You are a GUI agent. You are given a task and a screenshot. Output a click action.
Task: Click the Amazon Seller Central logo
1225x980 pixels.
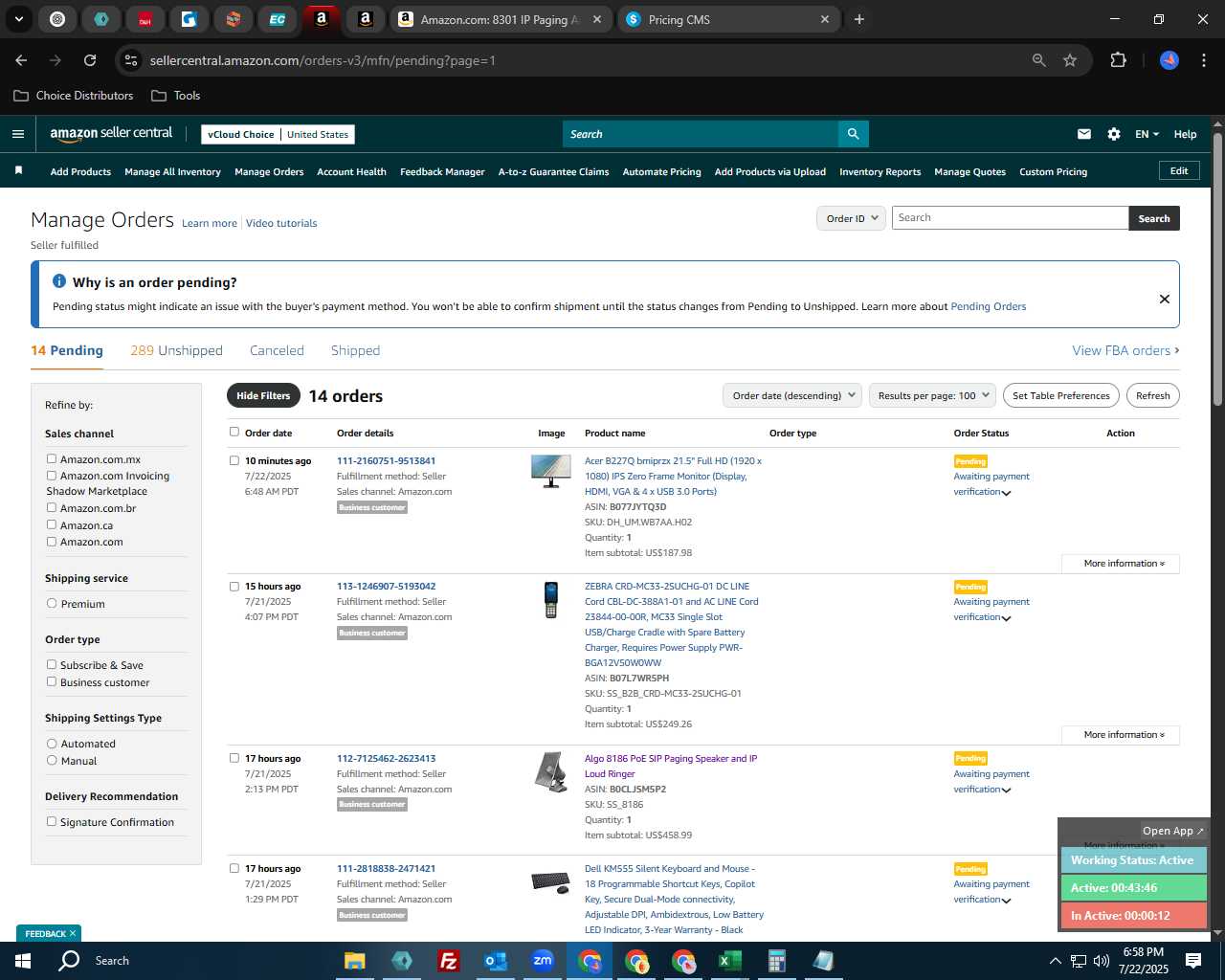111,134
